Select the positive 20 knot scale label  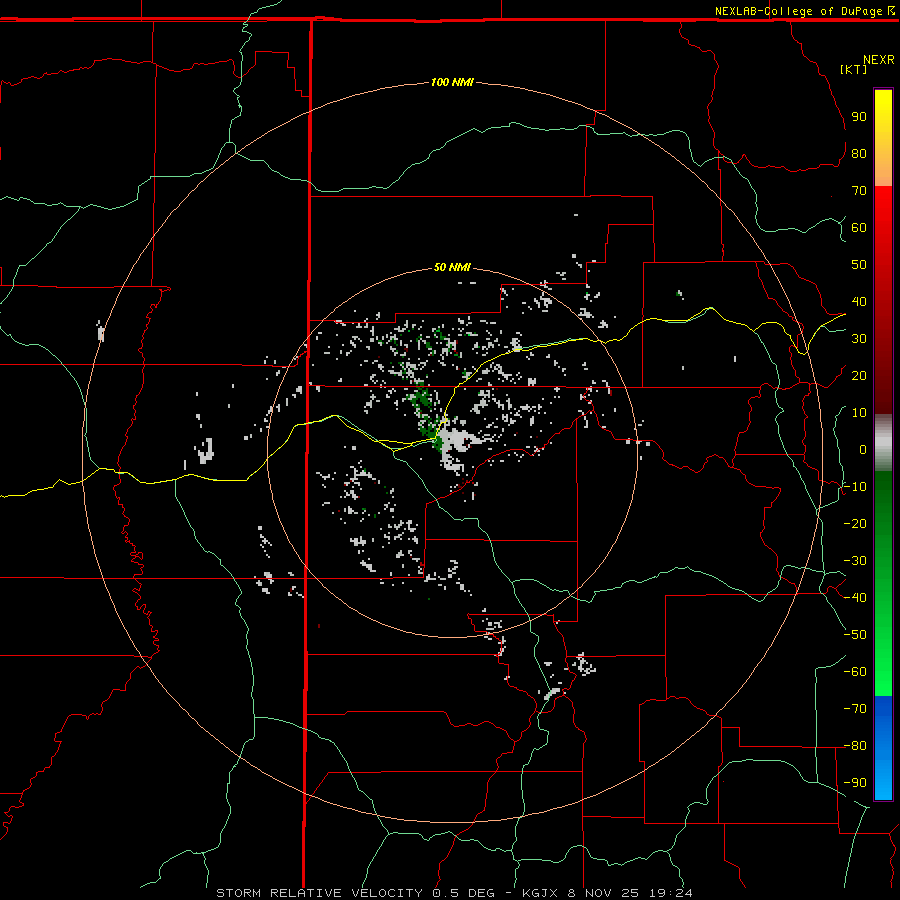click(x=859, y=375)
